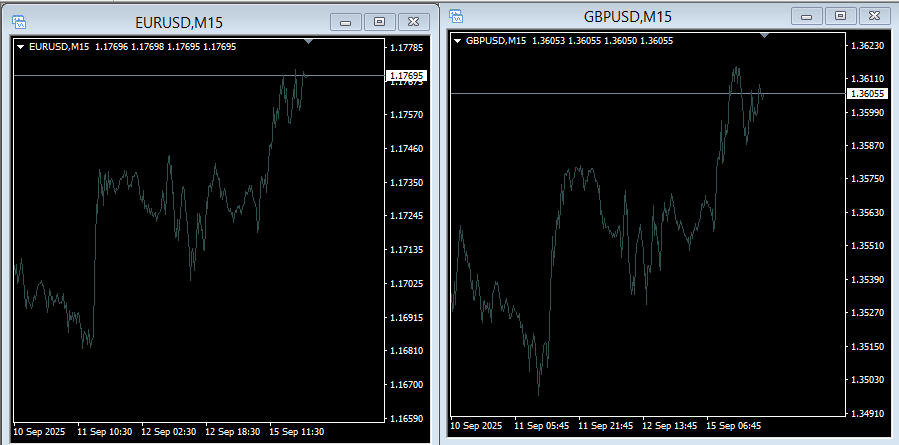Screen dimensions: 899x445
Task: Click 11 Sep 21:45 on GBPUSD time axis
Action: pyautogui.click(x=606, y=426)
